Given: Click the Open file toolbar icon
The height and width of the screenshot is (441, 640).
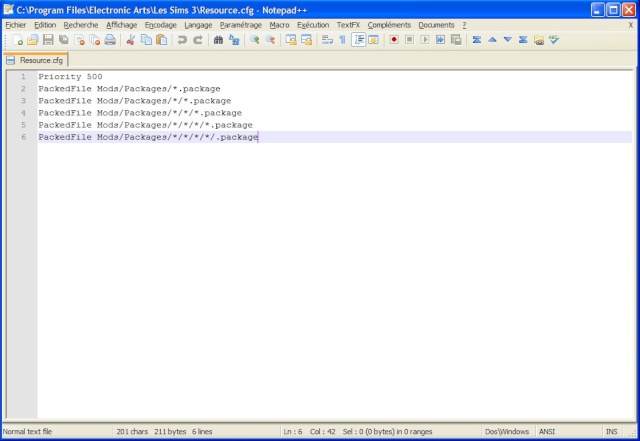Looking at the screenshot, I should point(33,40).
